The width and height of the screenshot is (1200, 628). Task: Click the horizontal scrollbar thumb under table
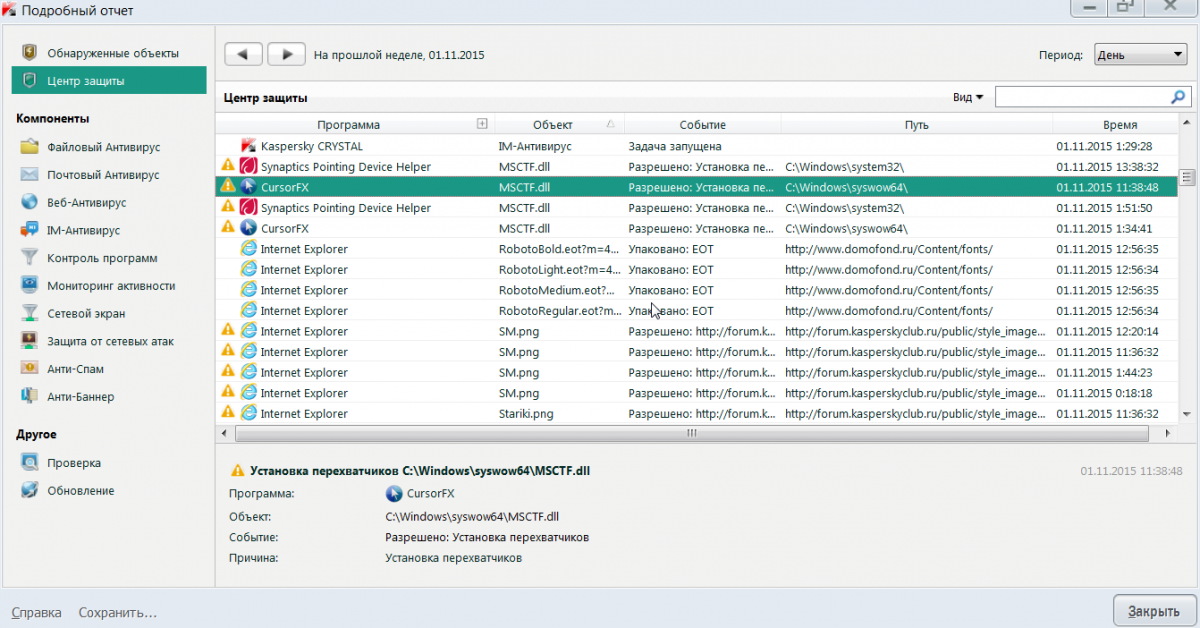pos(690,434)
